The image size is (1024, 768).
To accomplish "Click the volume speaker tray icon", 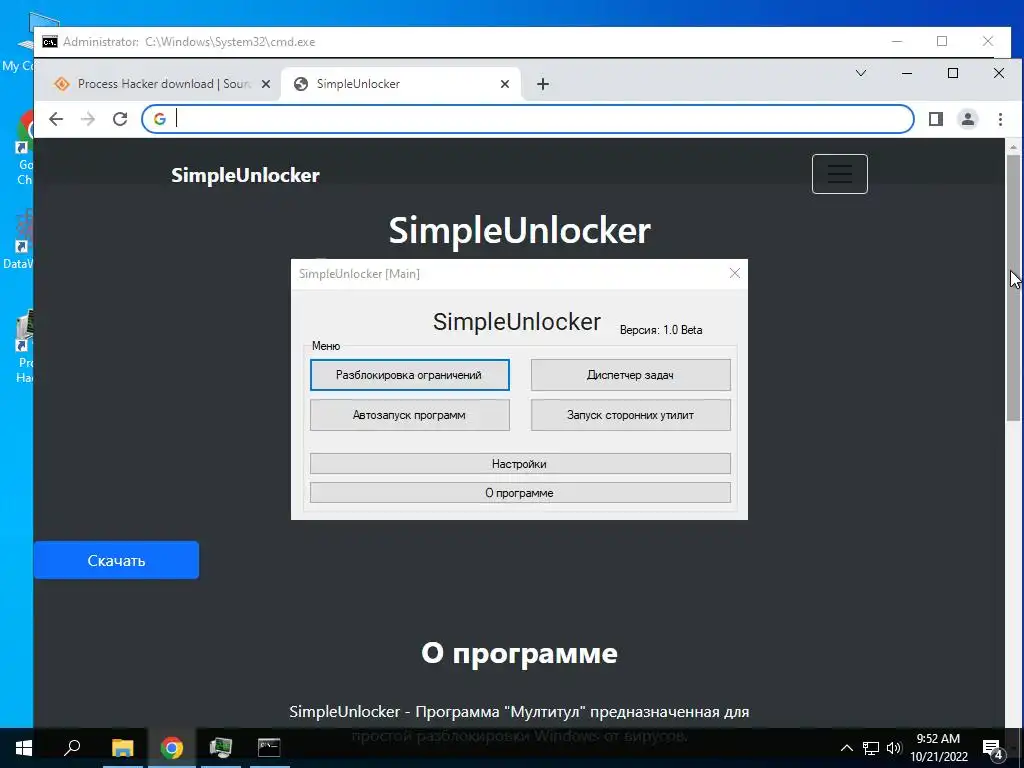I will [x=894, y=748].
